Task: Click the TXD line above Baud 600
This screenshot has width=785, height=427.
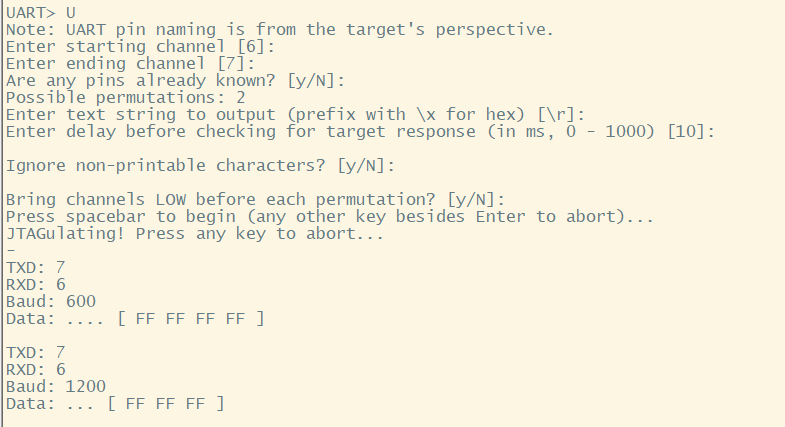Action: coord(35,268)
